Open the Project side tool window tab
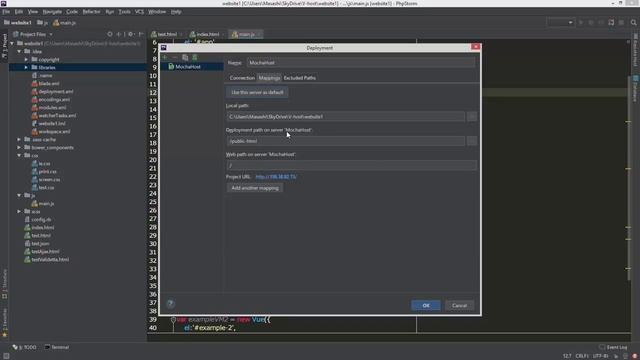640x360 pixels. [x=4, y=46]
